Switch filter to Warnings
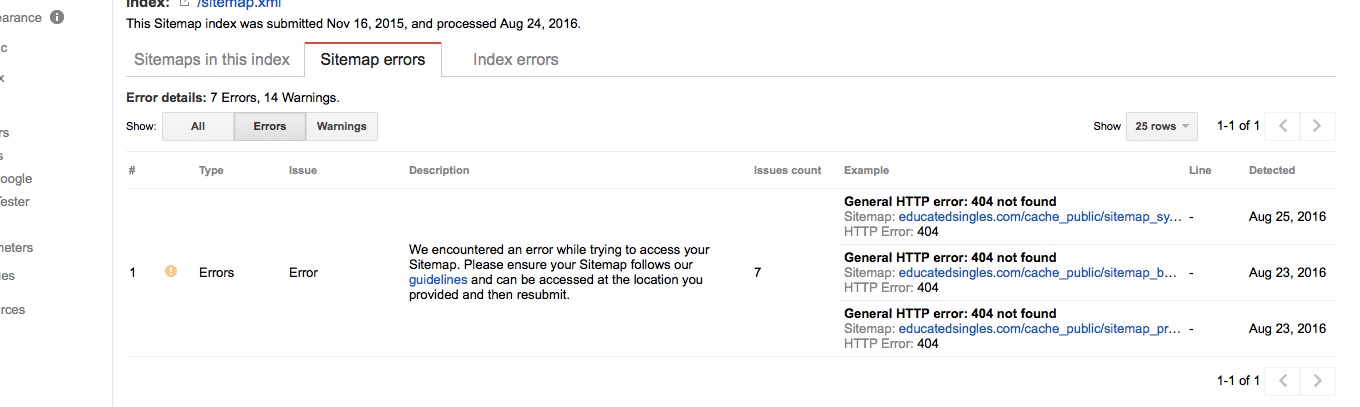This screenshot has width=1360, height=407. tap(341, 126)
